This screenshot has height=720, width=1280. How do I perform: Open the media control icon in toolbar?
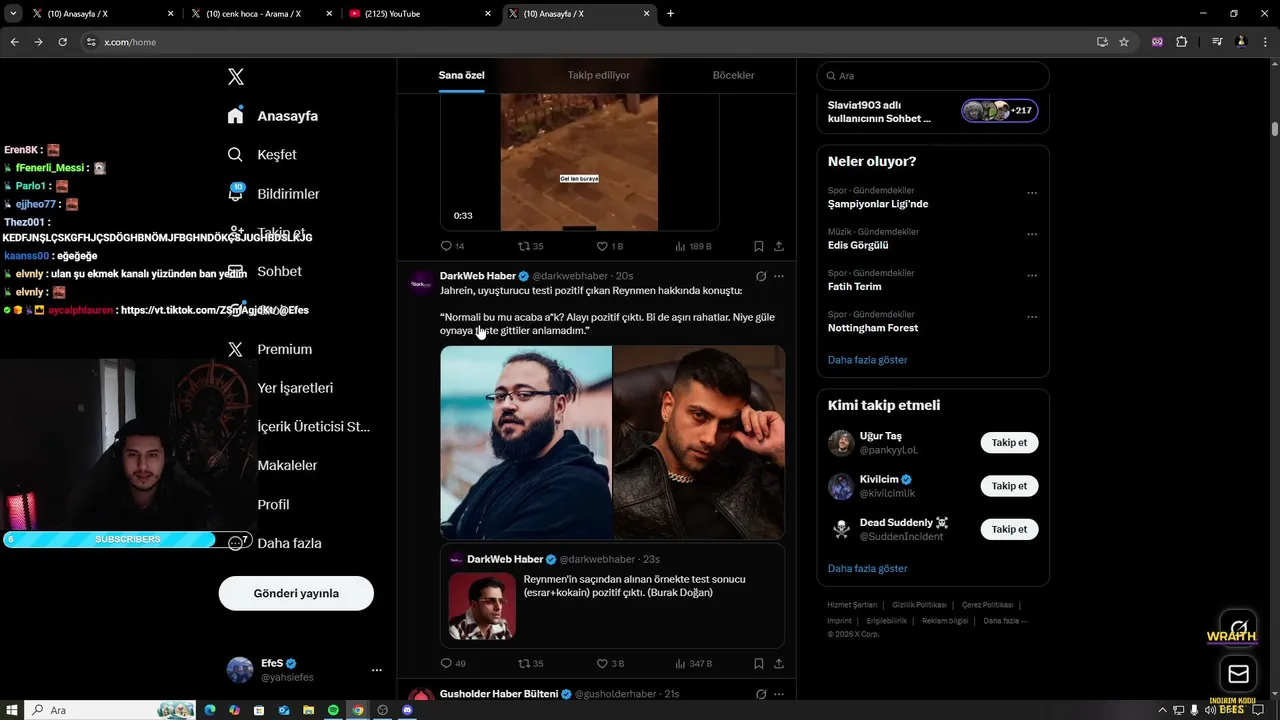tap(1217, 42)
